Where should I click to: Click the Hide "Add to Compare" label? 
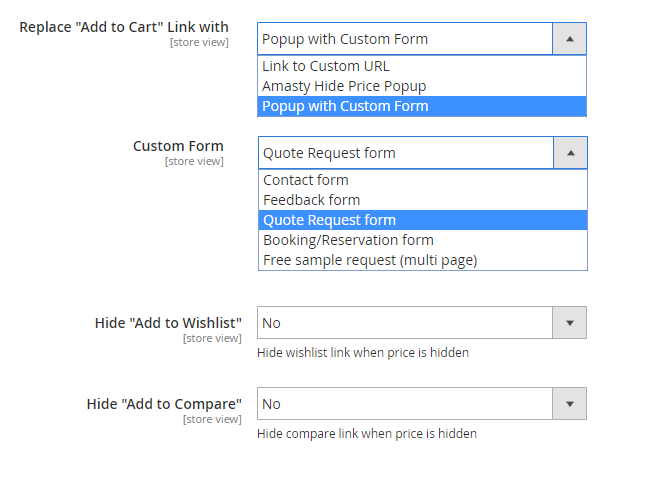(164, 404)
